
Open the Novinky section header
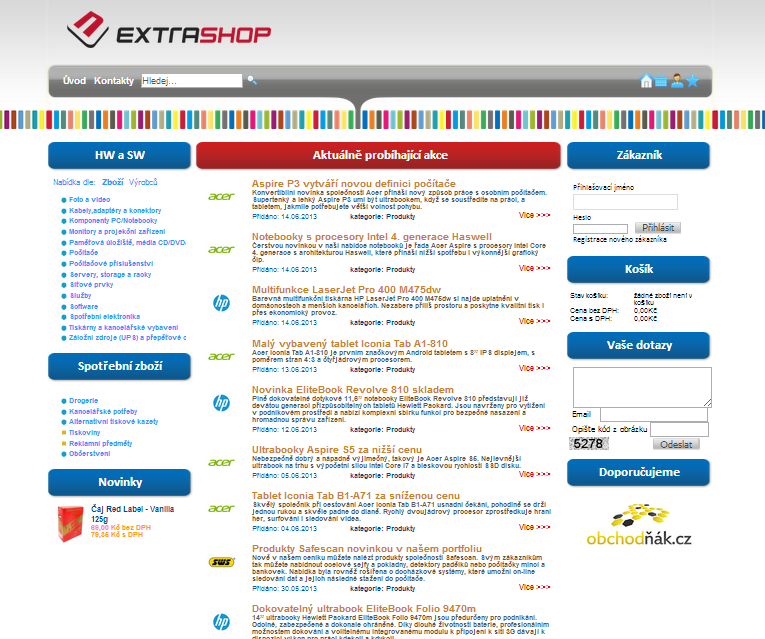(x=120, y=482)
